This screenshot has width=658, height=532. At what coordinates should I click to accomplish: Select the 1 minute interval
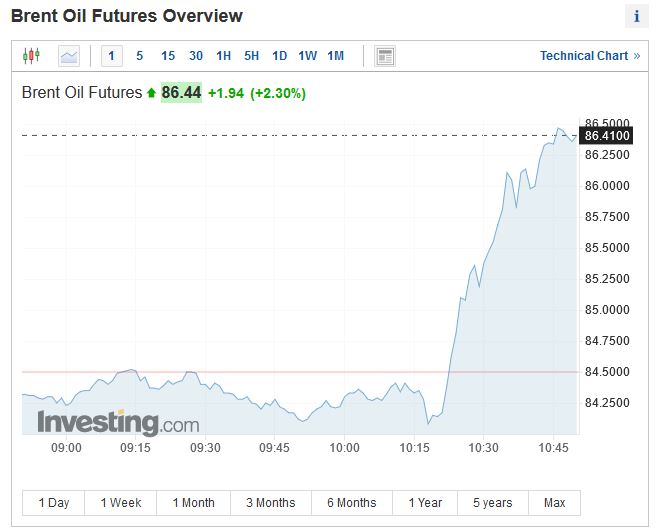[111, 56]
